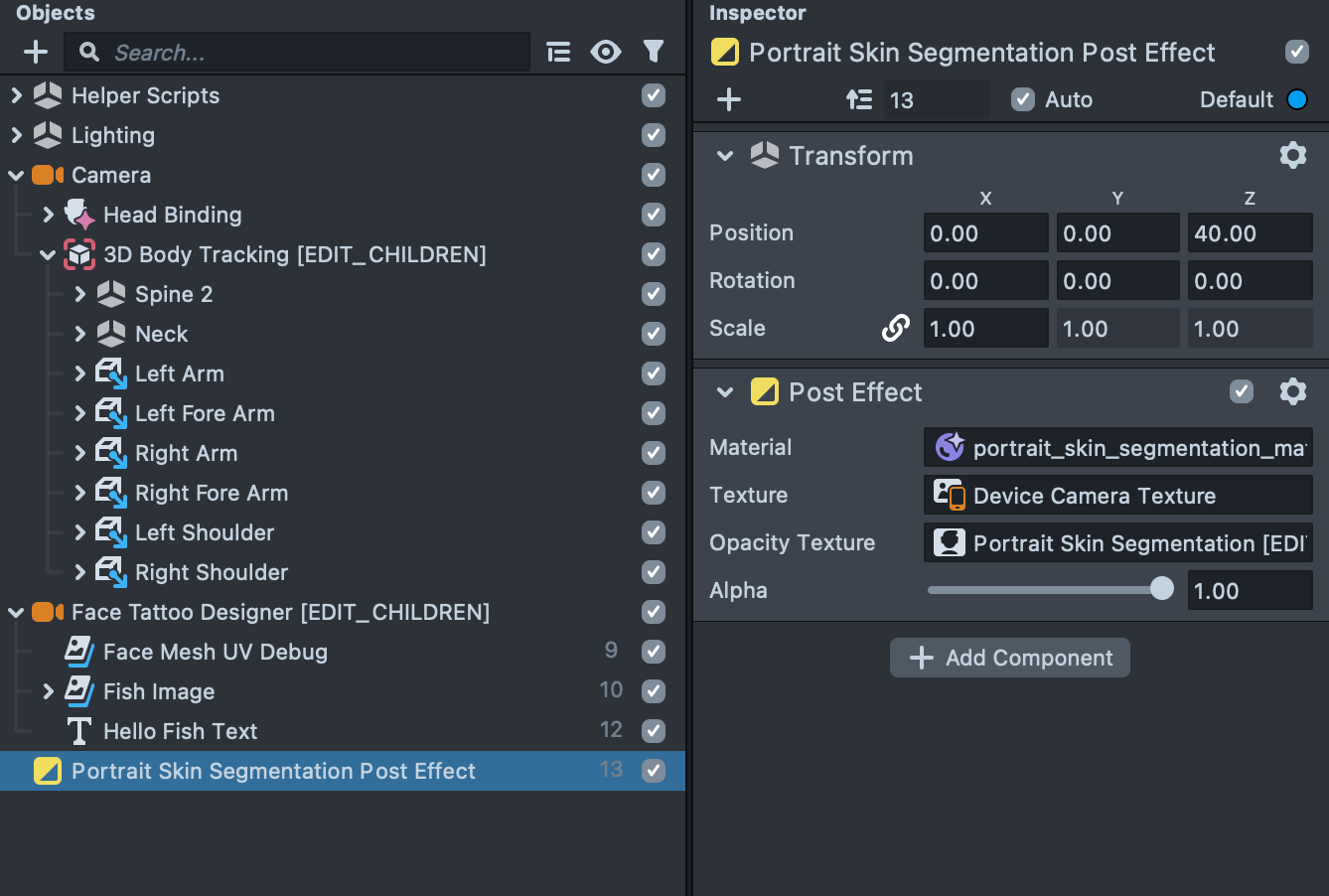Click the Alpha slider handle

coord(1161,589)
